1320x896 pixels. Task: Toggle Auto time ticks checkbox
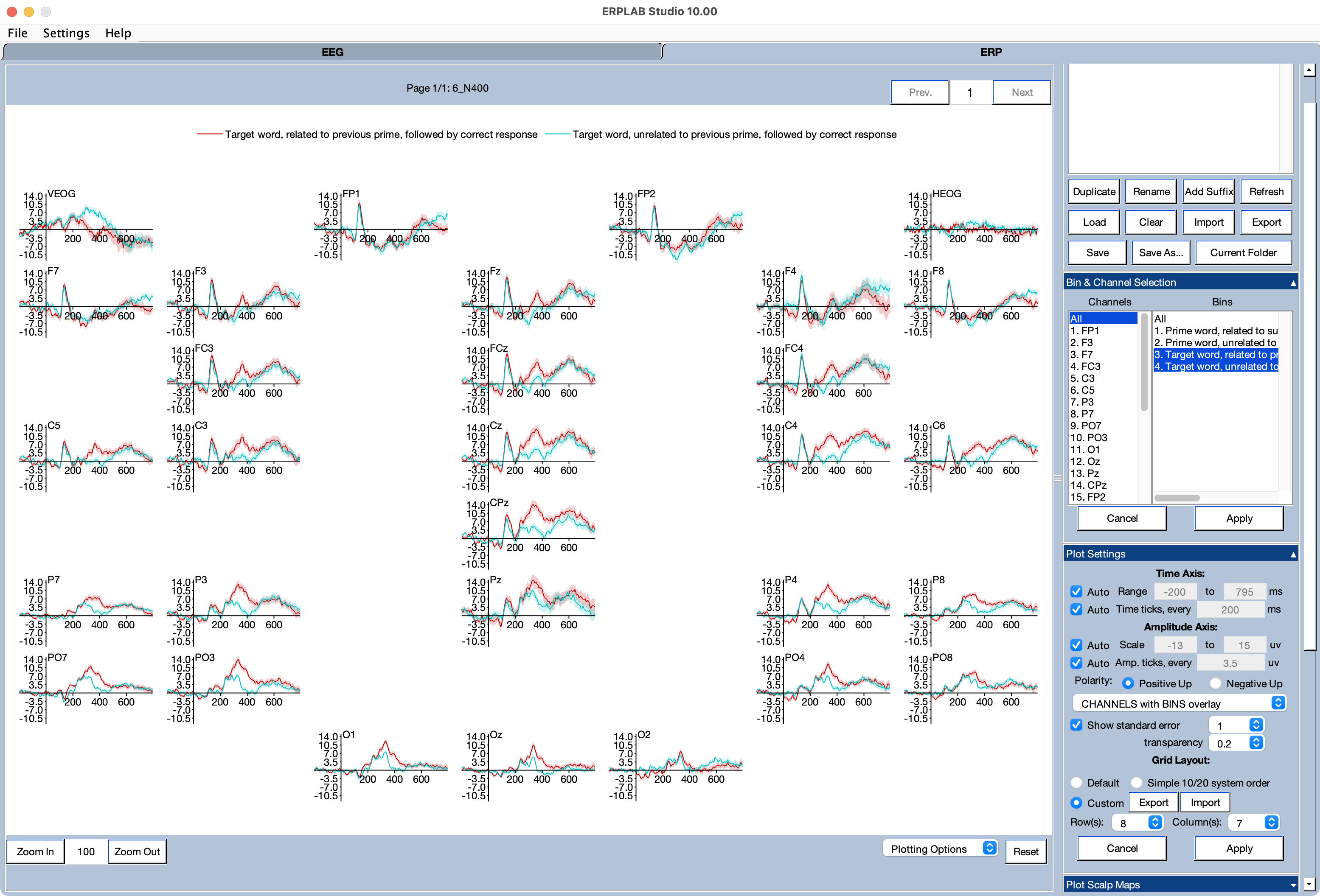(x=1076, y=609)
